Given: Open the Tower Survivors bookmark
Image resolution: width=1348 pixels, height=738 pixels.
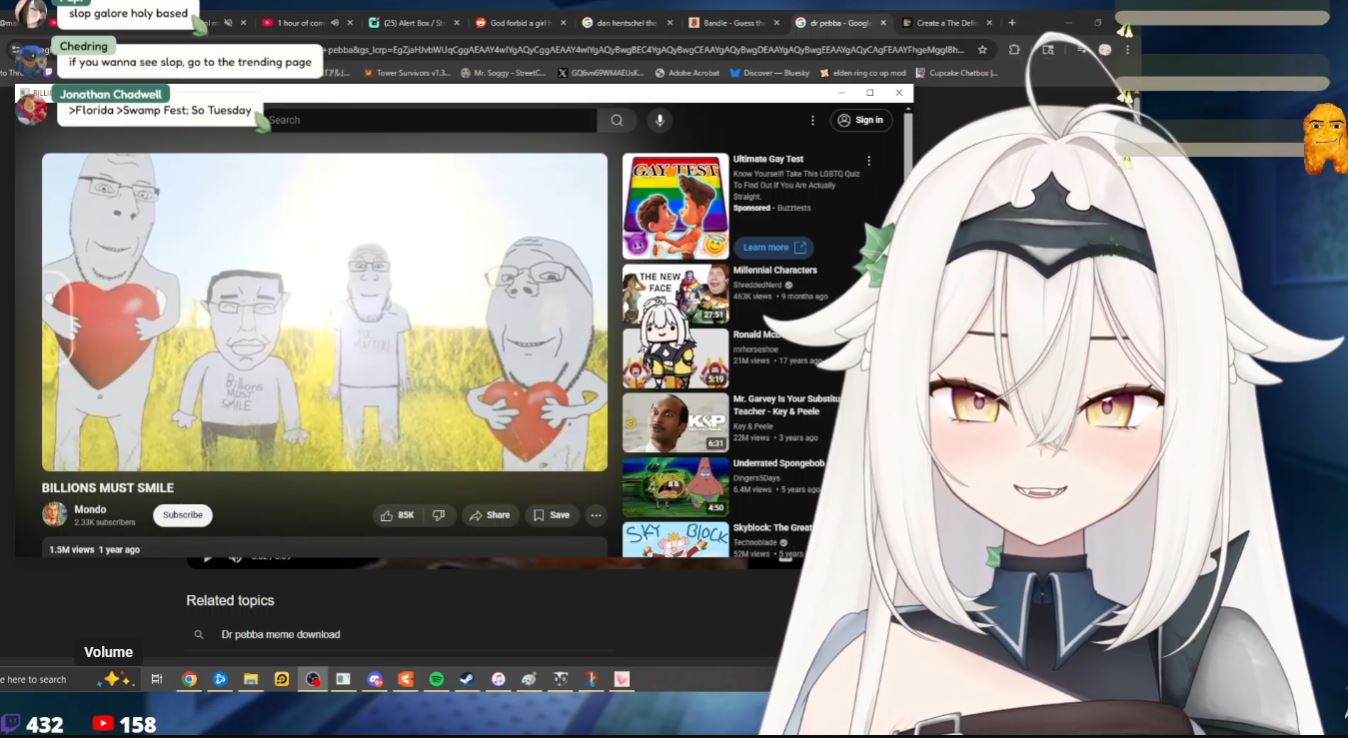Looking at the screenshot, I should coord(407,73).
